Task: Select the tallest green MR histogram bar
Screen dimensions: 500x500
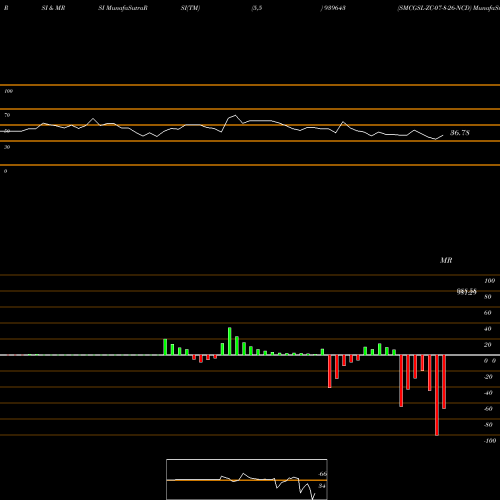Action: pyautogui.click(x=230, y=341)
